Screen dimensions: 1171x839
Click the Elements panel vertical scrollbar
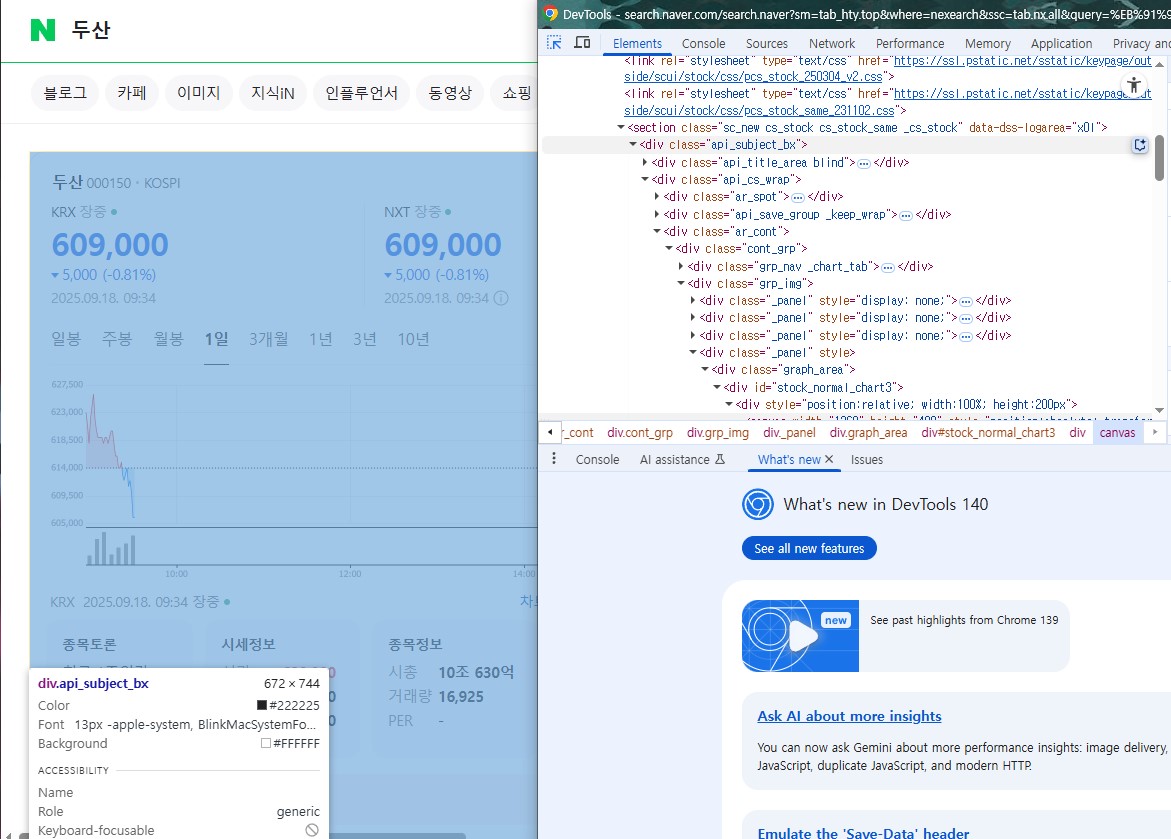[x=1159, y=158]
